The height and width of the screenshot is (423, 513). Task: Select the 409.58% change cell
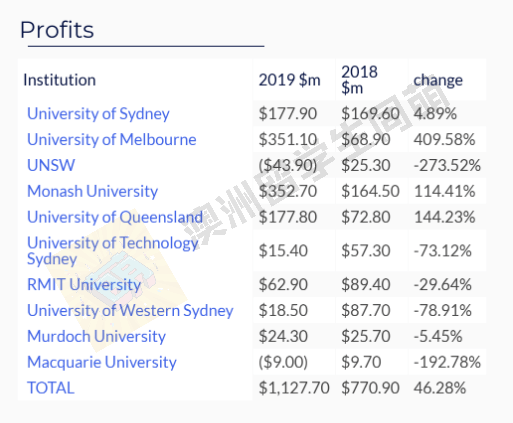(x=444, y=139)
